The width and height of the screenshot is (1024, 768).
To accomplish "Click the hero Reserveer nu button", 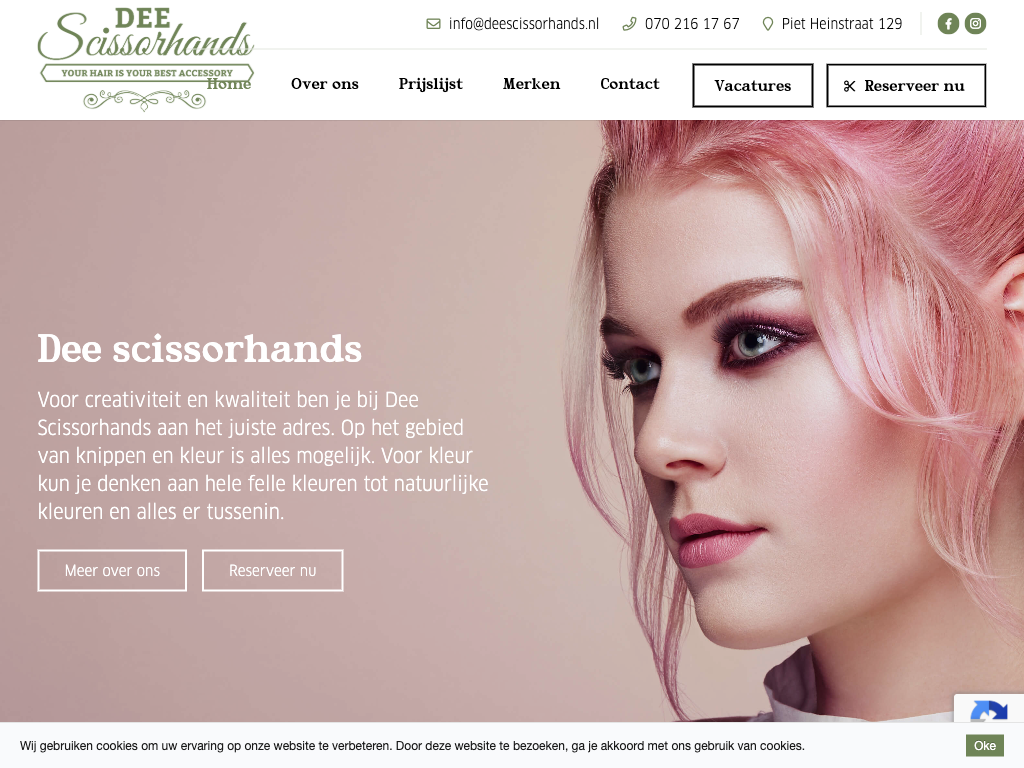I will (272, 570).
